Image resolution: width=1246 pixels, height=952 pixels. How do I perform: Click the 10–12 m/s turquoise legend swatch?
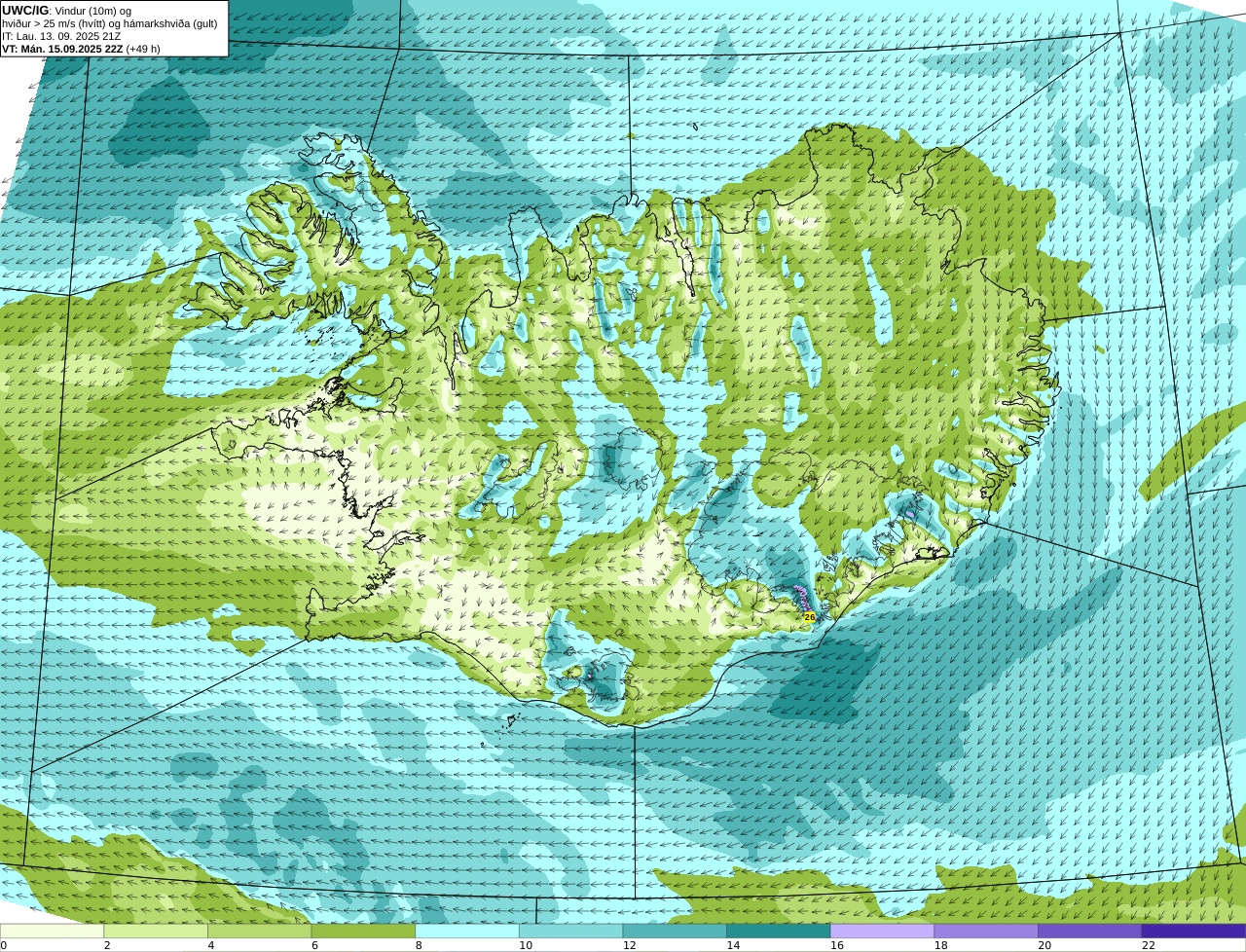pyautogui.click(x=571, y=931)
